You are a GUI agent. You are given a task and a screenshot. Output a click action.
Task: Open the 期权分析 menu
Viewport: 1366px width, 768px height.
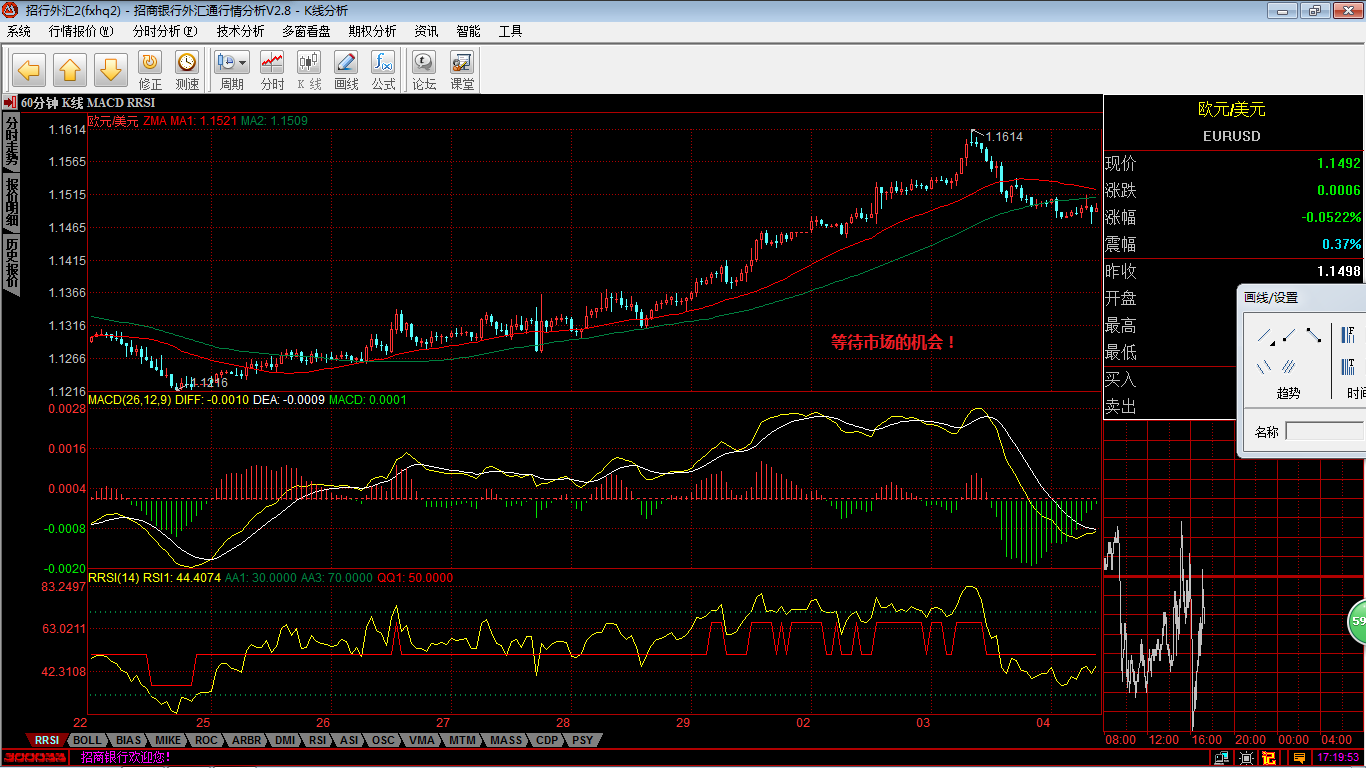pos(372,31)
